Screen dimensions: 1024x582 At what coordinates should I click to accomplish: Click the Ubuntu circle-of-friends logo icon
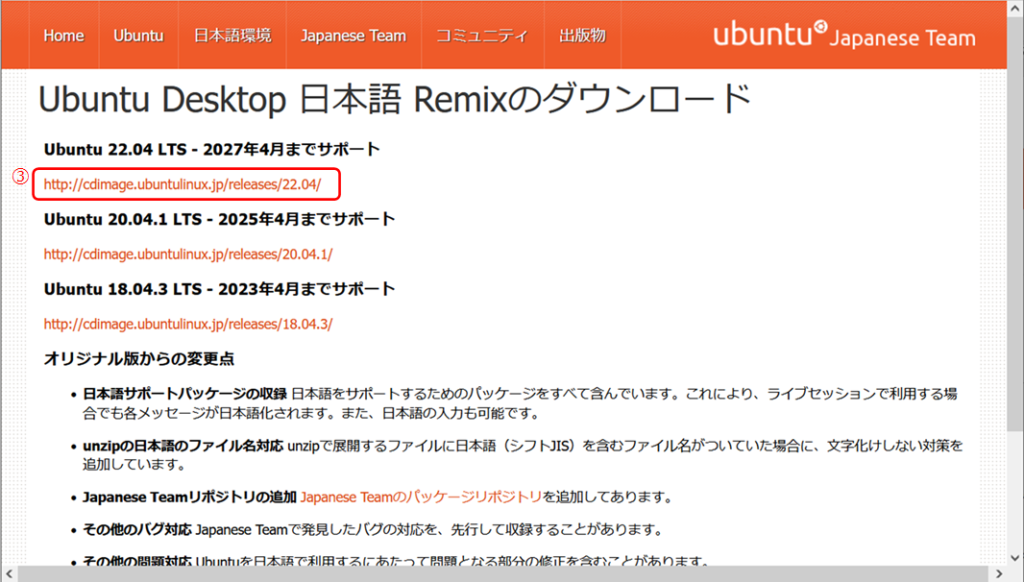pos(821,27)
